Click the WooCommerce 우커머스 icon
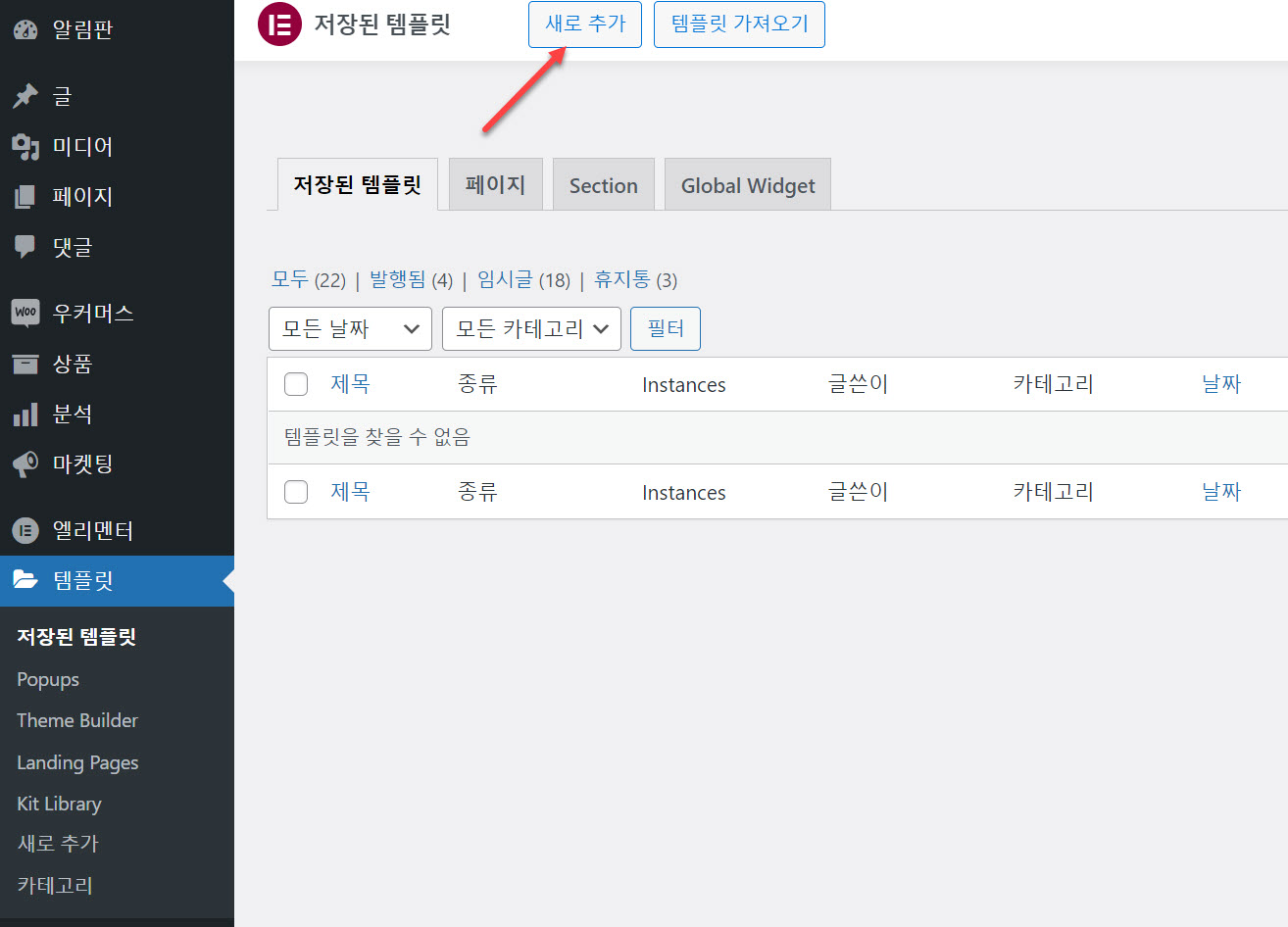1288x927 pixels. click(x=26, y=313)
